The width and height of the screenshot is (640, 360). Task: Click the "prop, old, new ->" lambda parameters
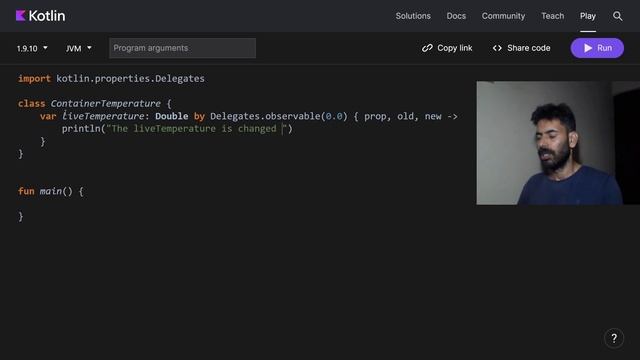pos(411,116)
